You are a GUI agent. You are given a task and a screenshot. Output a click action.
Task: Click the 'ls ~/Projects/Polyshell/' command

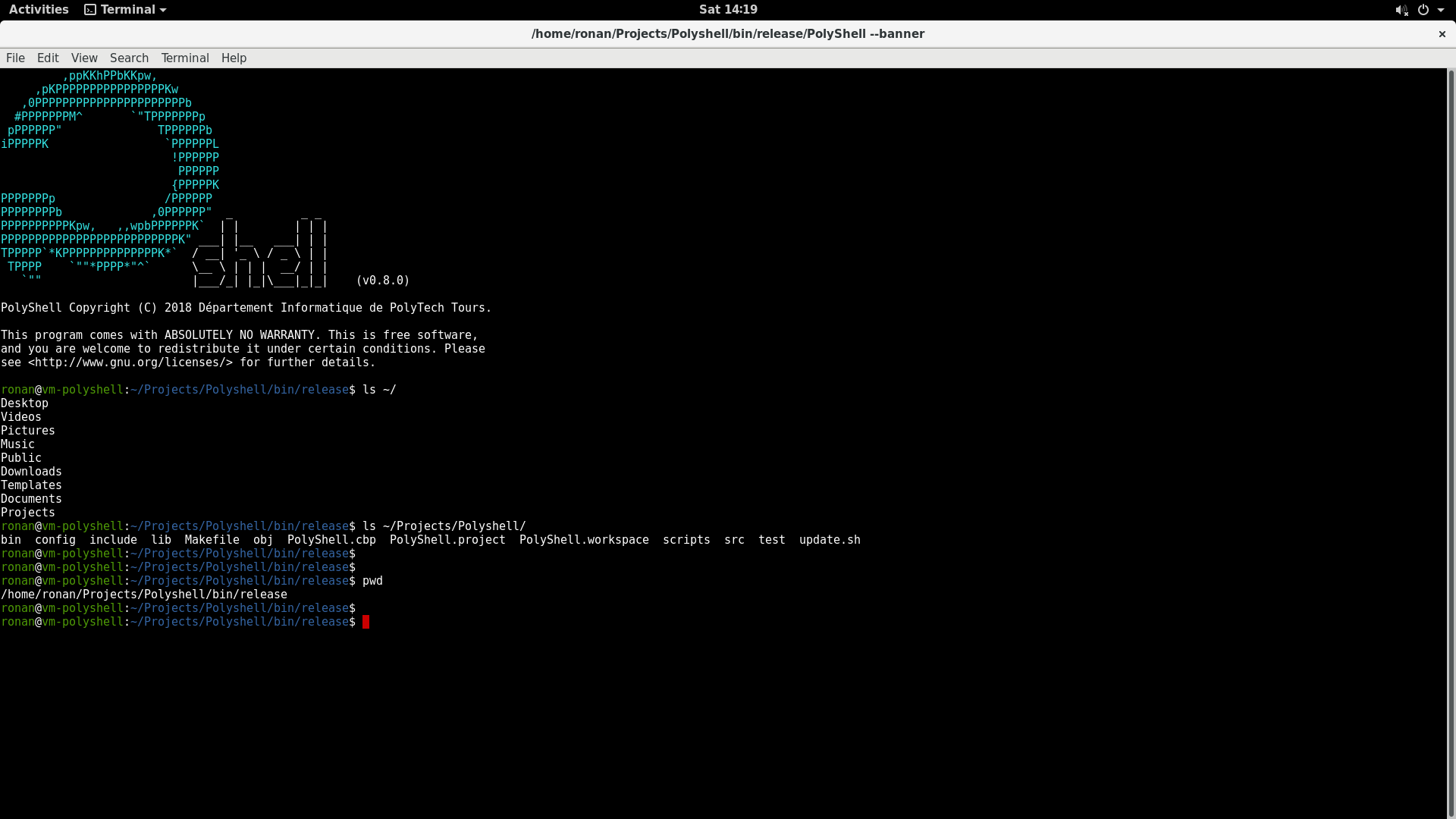(444, 526)
